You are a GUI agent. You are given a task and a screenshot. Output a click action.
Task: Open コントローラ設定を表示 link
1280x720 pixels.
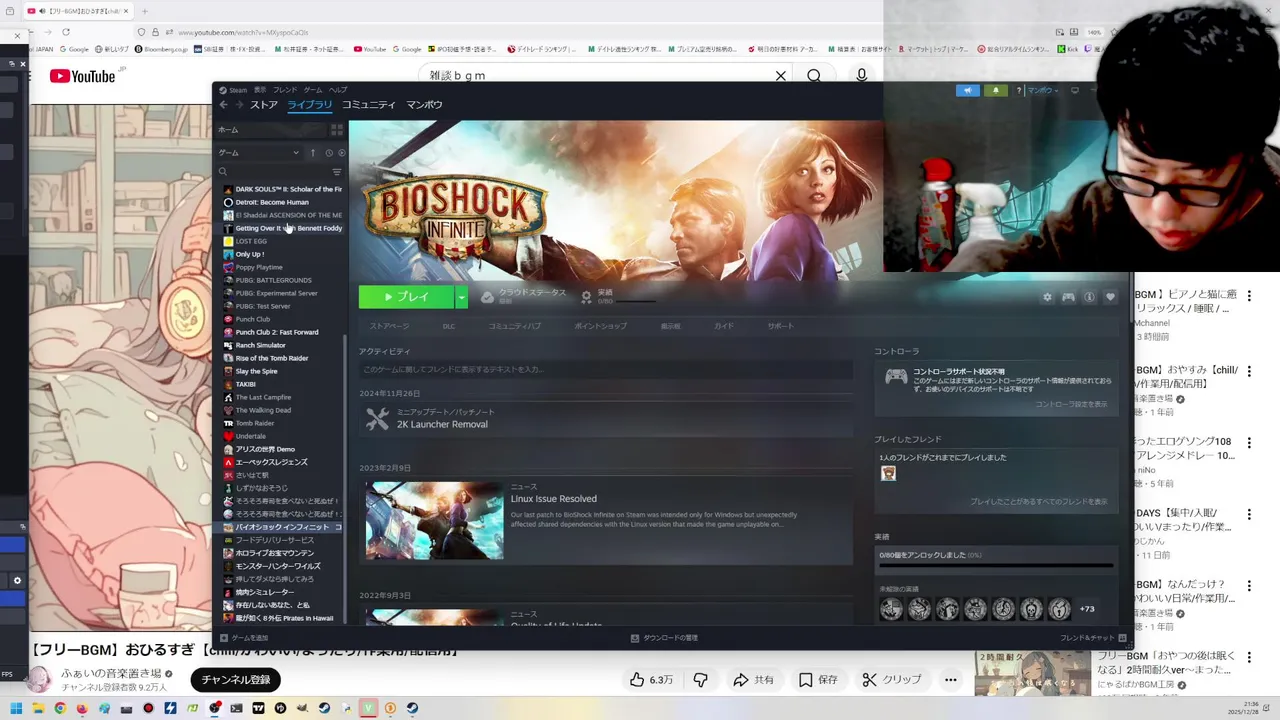tap(1071, 404)
